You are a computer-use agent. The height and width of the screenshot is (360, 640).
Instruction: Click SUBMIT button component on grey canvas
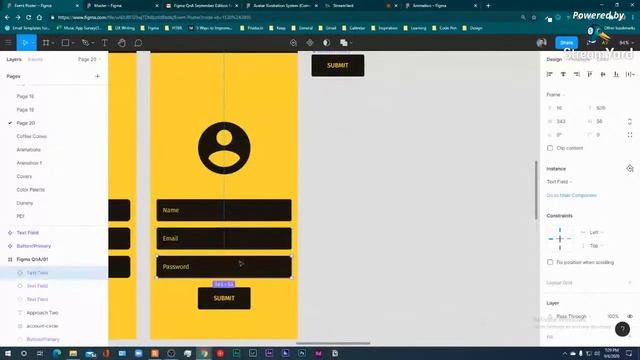338,65
